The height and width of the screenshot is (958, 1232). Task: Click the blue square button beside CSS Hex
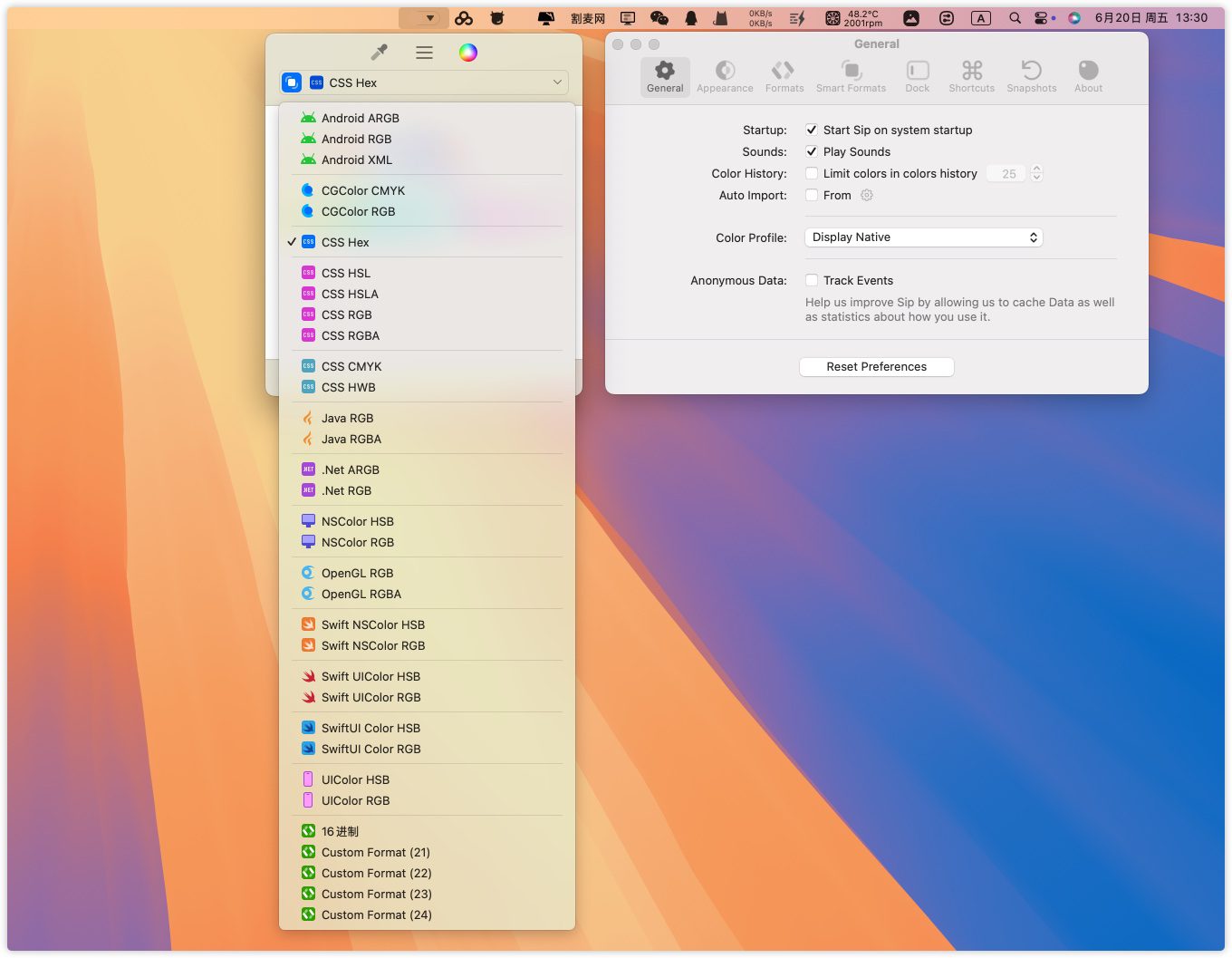point(292,82)
